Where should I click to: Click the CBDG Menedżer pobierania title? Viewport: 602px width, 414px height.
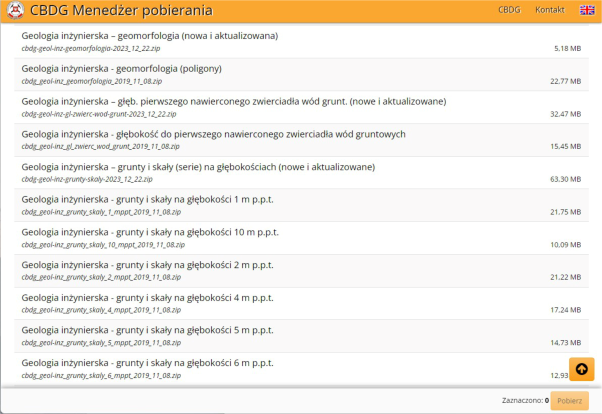pyautogui.click(x=121, y=11)
